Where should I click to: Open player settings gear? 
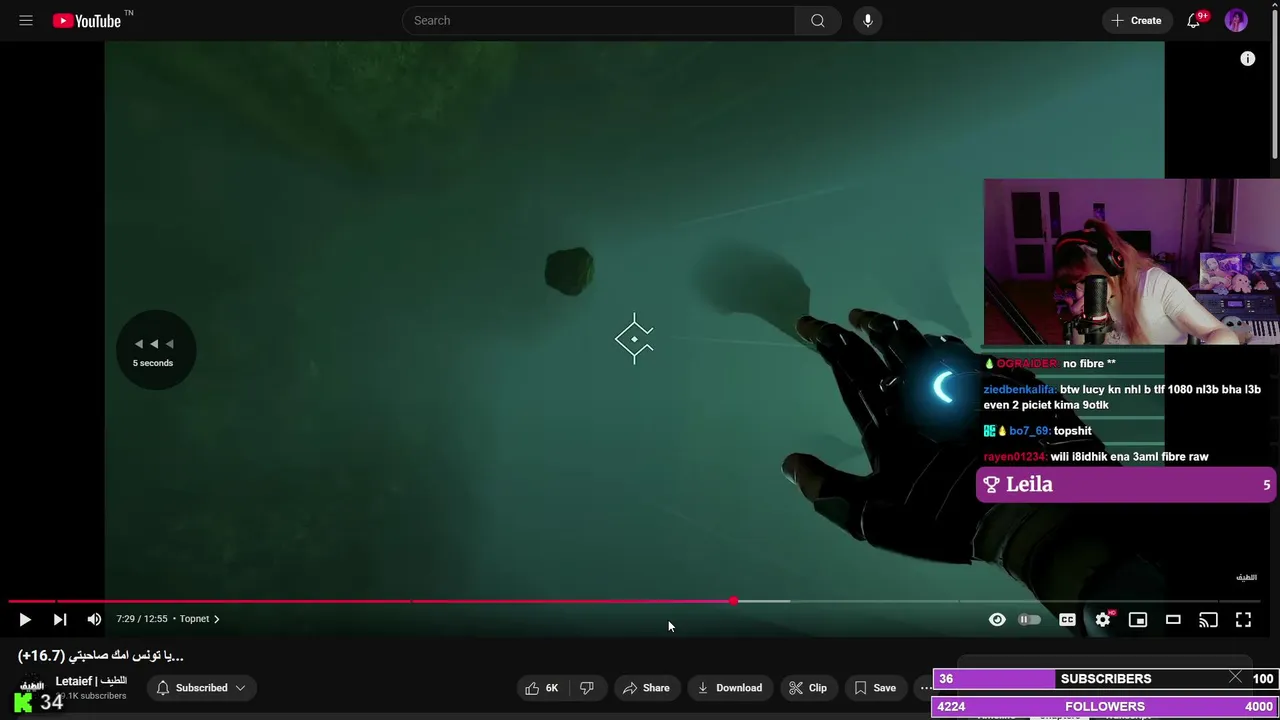[1103, 620]
